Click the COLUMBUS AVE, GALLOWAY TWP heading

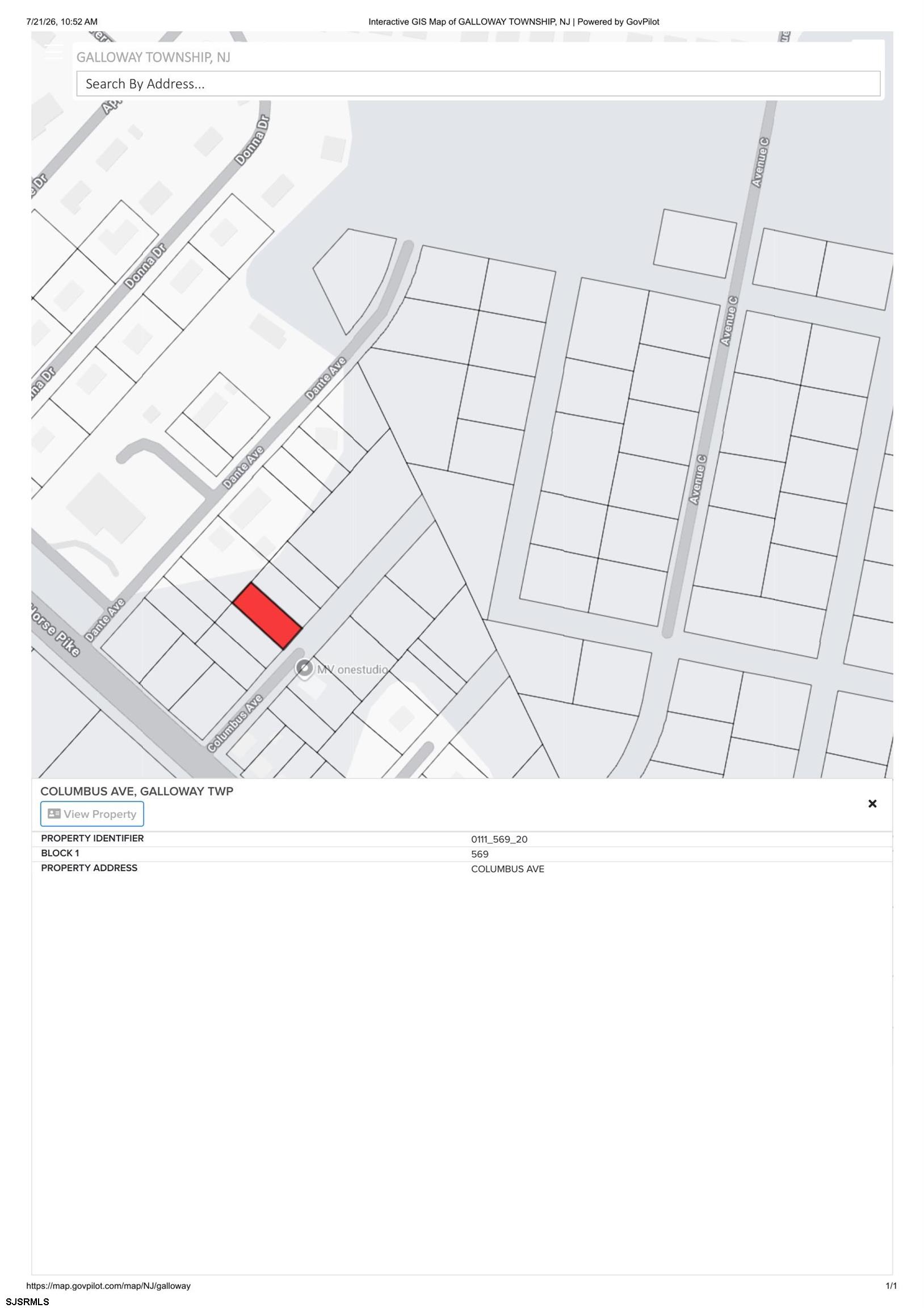click(137, 791)
